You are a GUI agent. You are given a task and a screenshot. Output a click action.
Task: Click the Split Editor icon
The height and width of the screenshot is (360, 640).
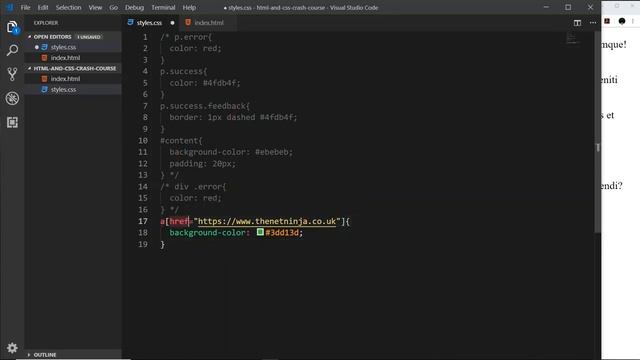(x=577, y=23)
